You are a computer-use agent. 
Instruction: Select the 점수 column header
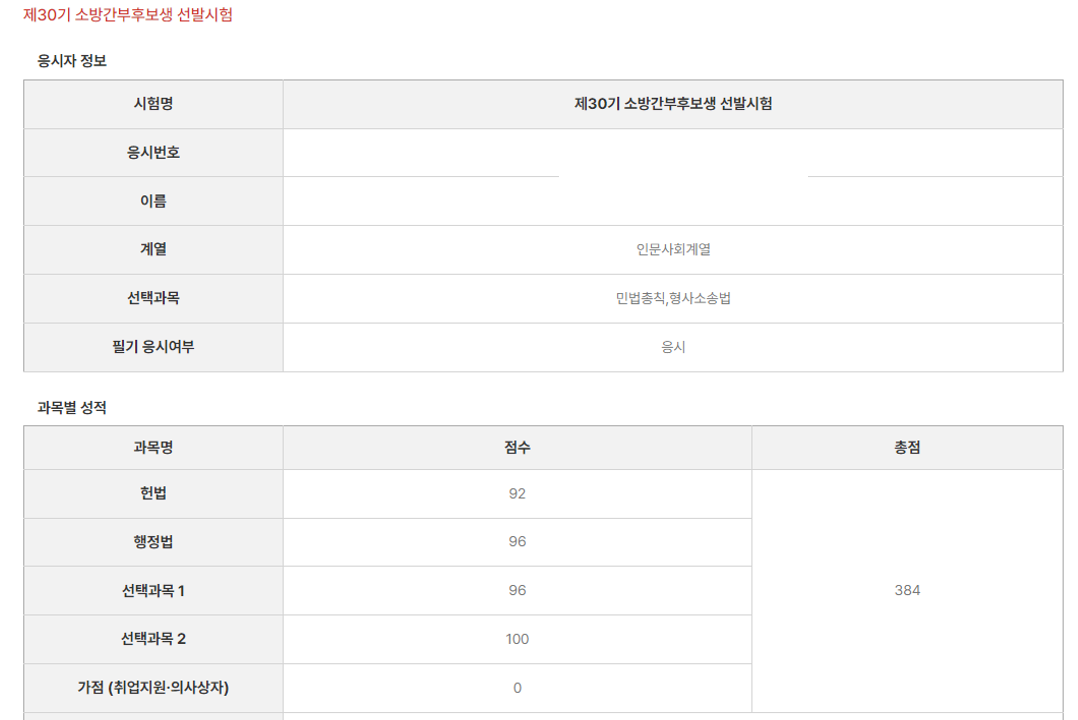517,448
